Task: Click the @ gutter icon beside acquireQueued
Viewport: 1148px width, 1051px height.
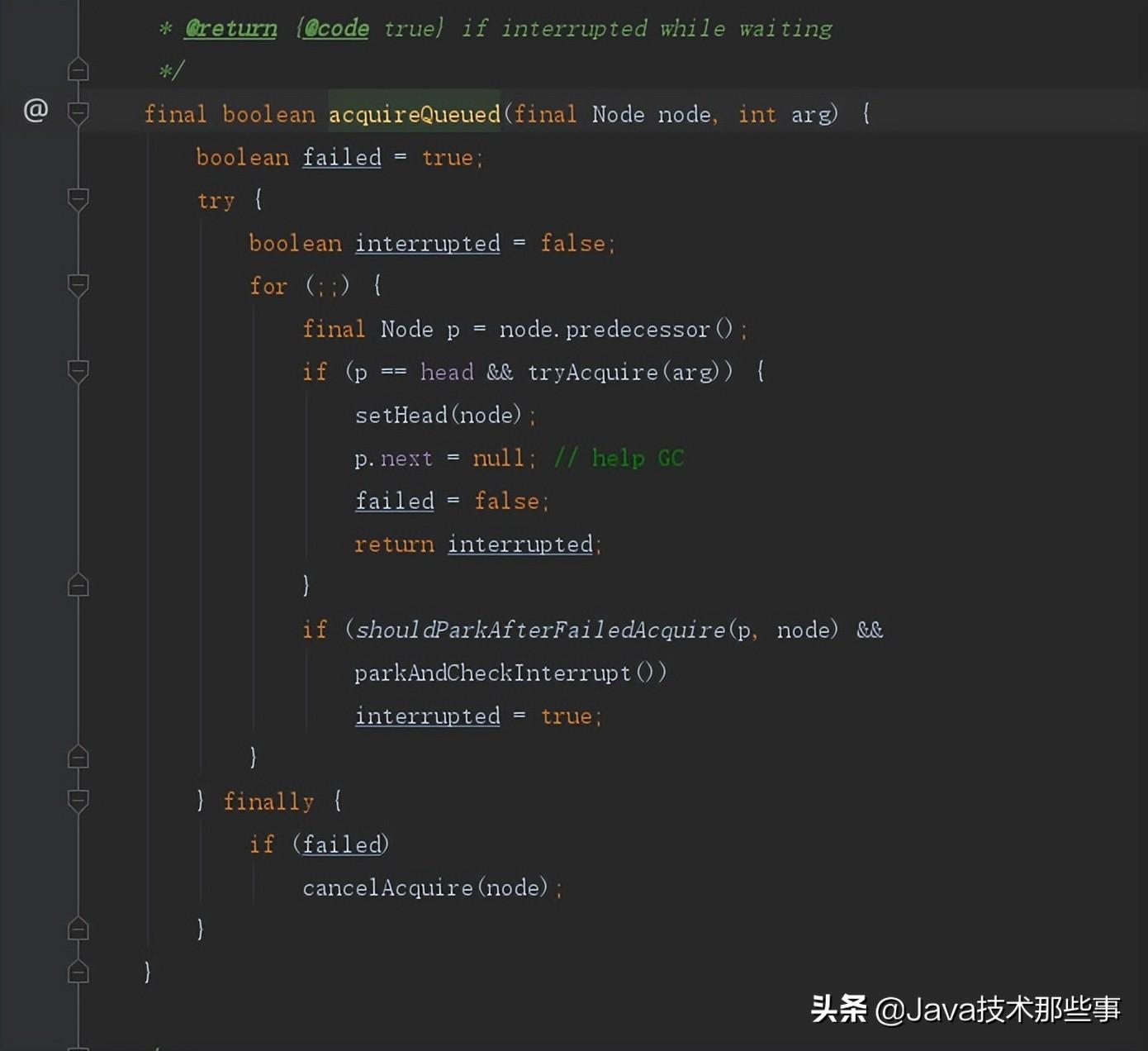Action: tap(36, 110)
